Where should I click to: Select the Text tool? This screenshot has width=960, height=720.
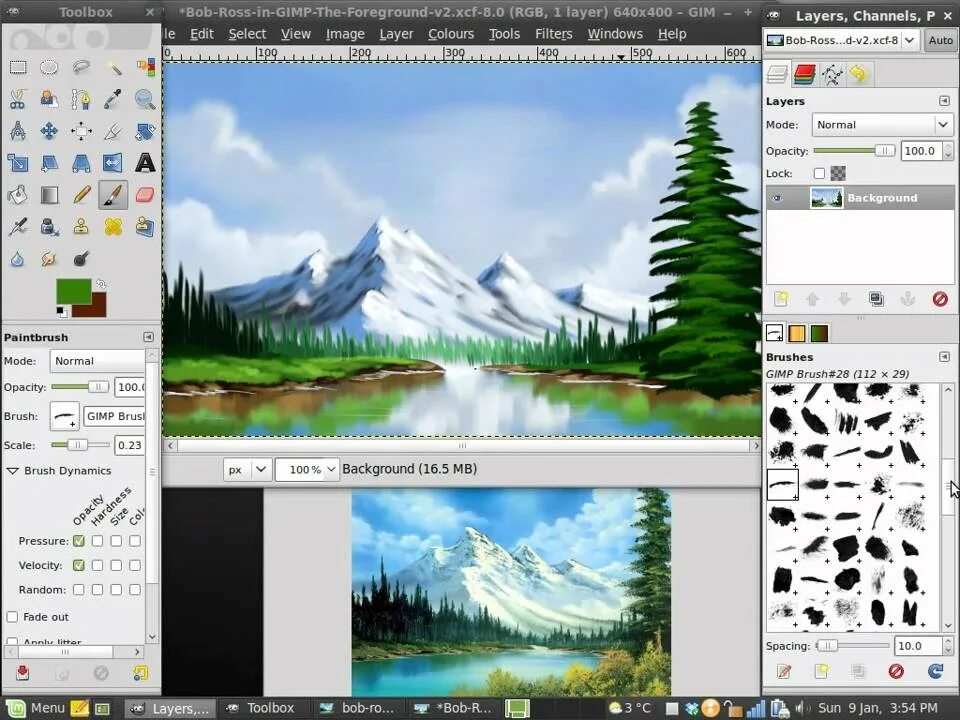coord(145,163)
